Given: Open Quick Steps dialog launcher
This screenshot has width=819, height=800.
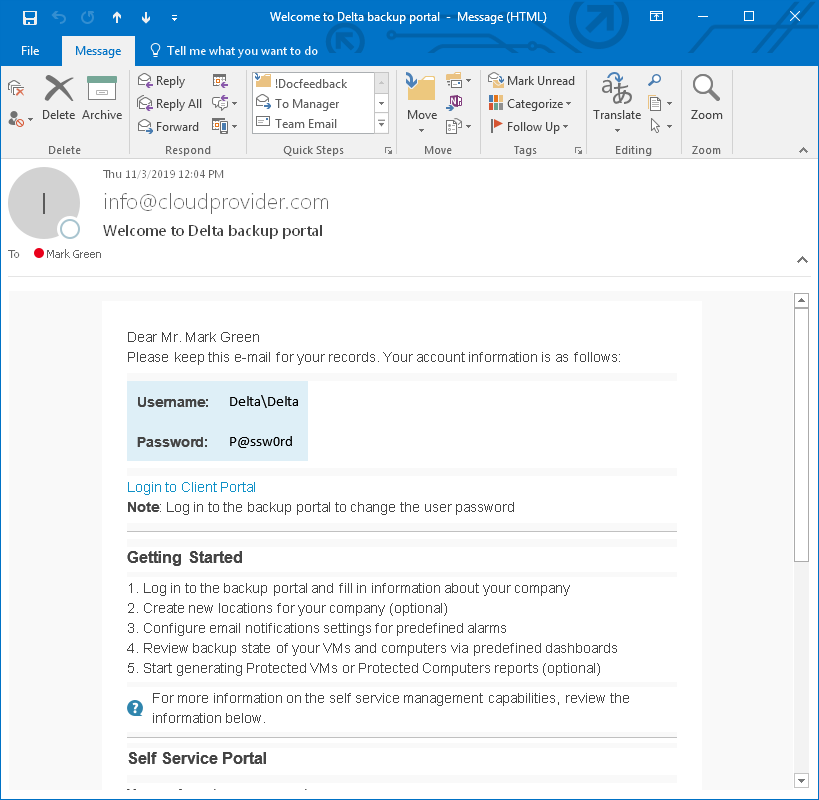Looking at the screenshot, I should (x=388, y=150).
